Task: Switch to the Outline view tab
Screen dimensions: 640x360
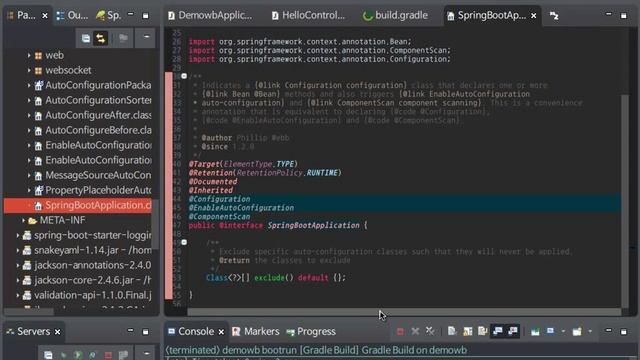Action: [72, 16]
